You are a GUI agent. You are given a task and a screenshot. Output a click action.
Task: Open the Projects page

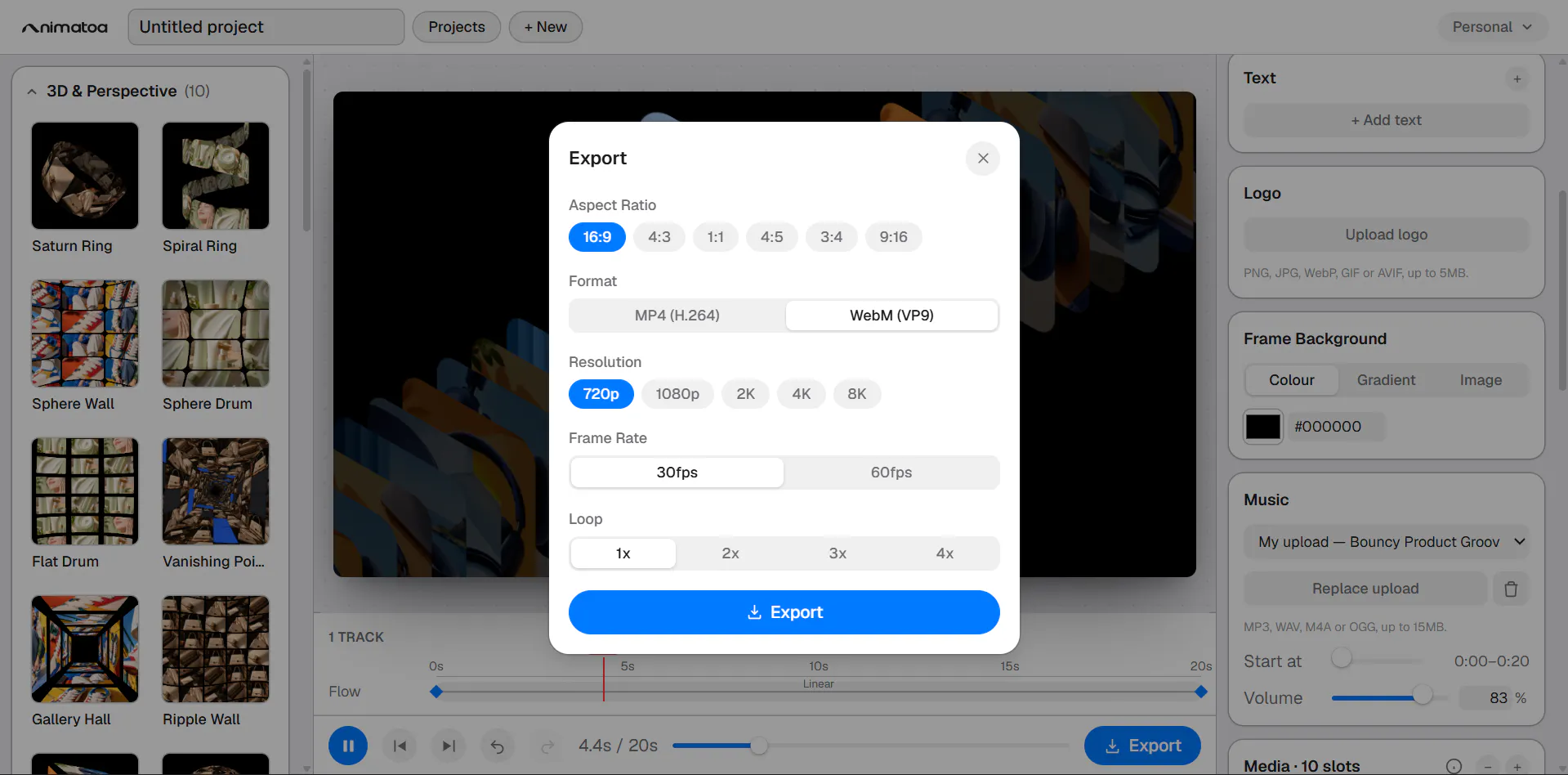pyautogui.click(x=457, y=27)
